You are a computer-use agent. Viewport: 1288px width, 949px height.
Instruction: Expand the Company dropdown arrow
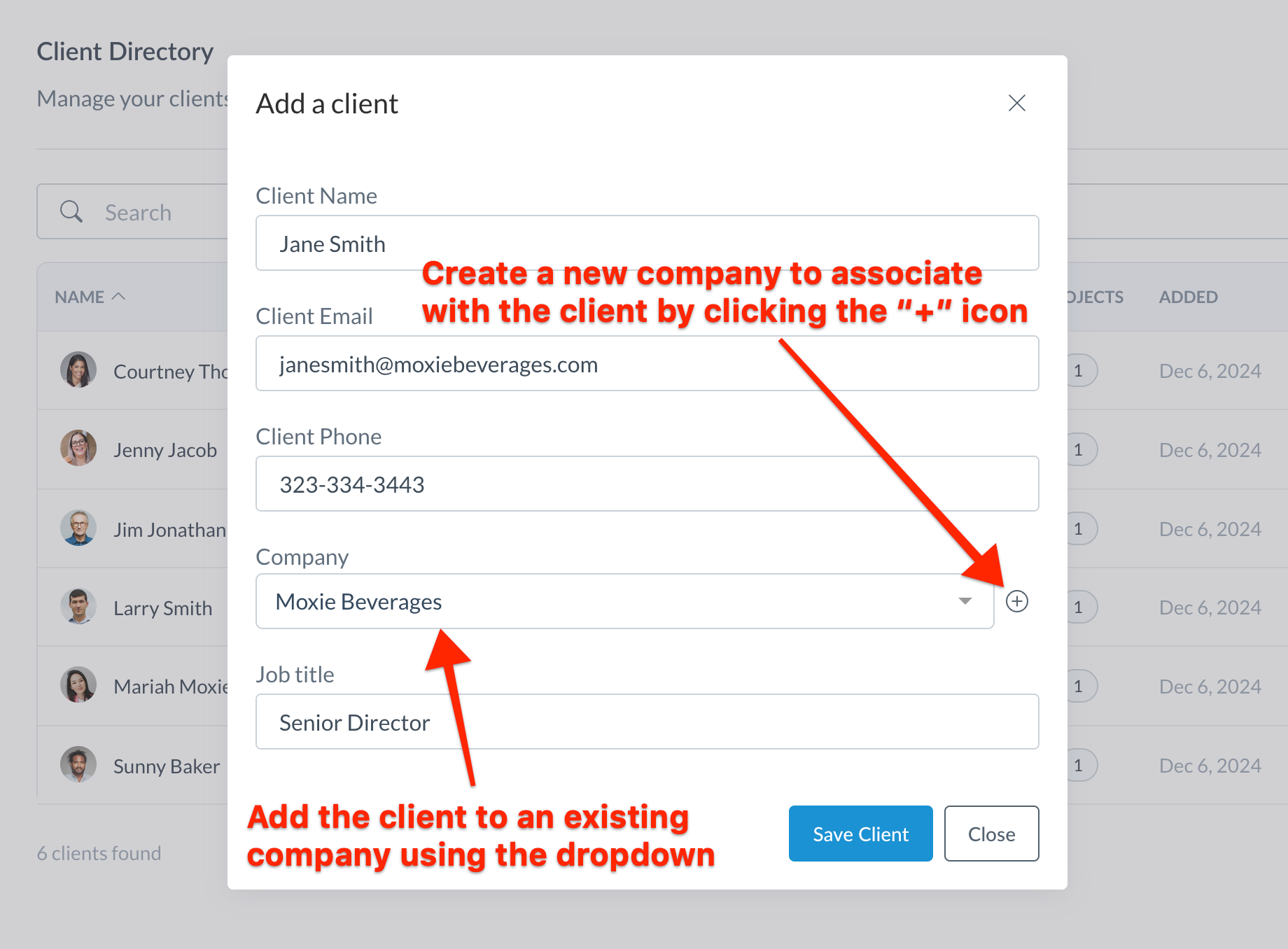pyautogui.click(x=965, y=601)
